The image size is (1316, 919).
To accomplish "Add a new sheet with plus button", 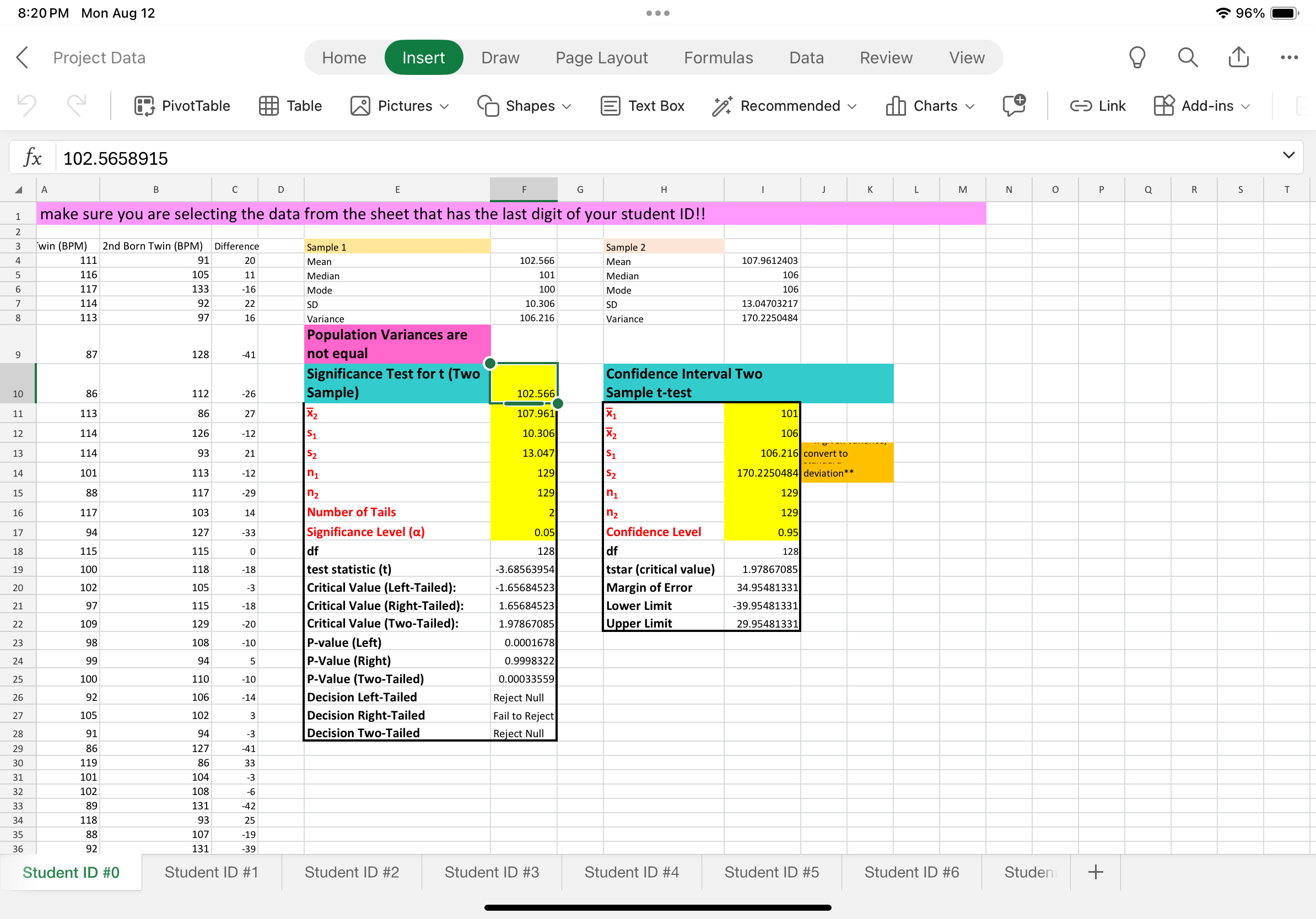I will (1095, 872).
